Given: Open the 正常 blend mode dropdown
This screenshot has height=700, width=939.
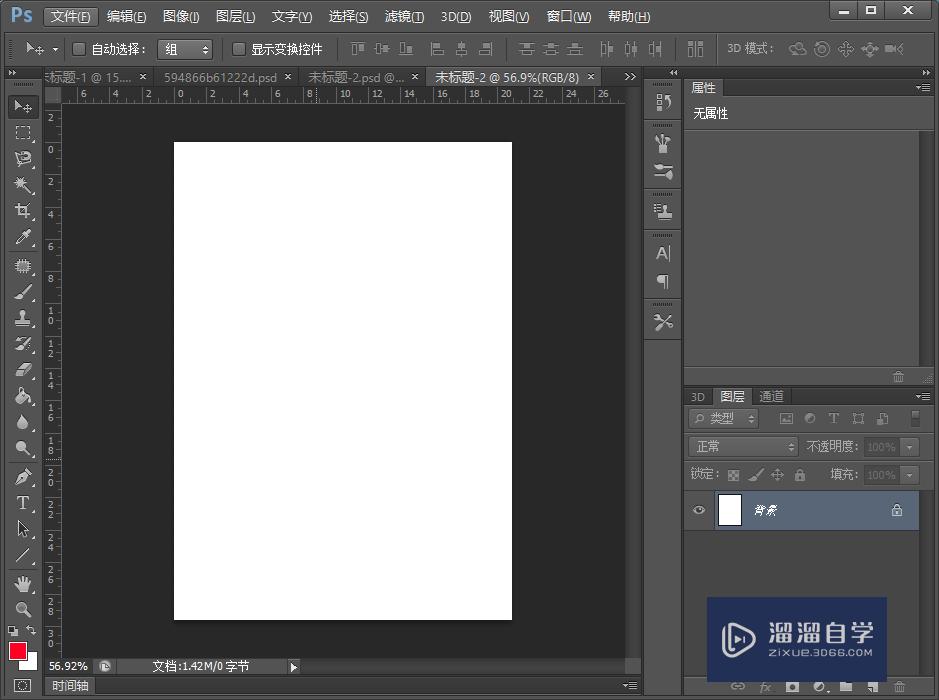Looking at the screenshot, I should [742, 446].
